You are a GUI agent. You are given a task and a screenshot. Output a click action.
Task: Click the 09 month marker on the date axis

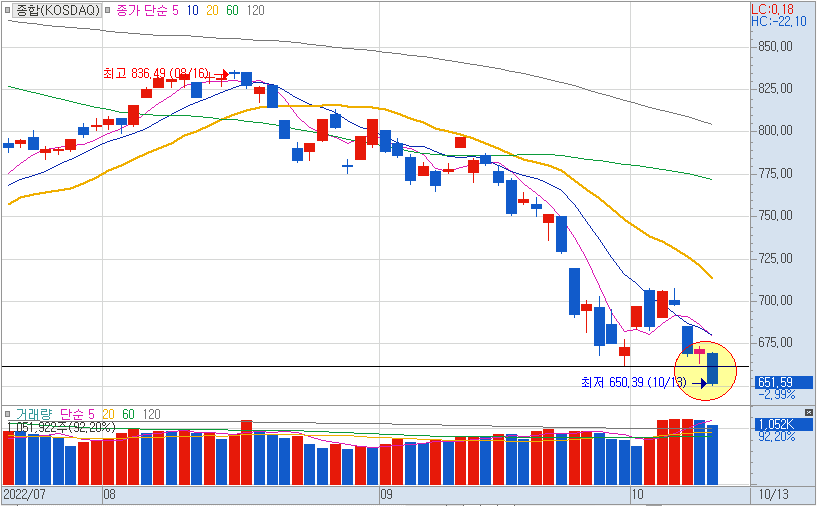(x=386, y=494)
